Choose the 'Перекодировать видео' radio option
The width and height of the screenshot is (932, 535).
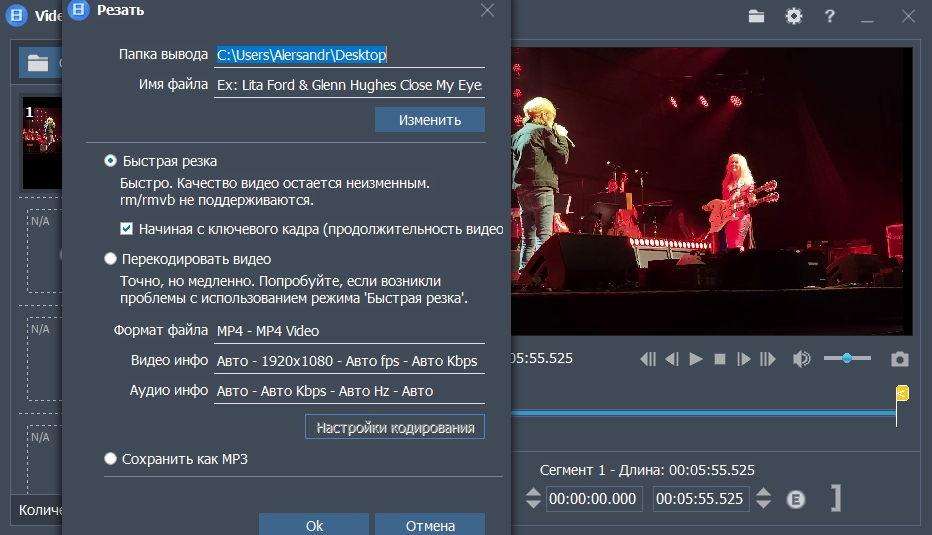(111, 259)
